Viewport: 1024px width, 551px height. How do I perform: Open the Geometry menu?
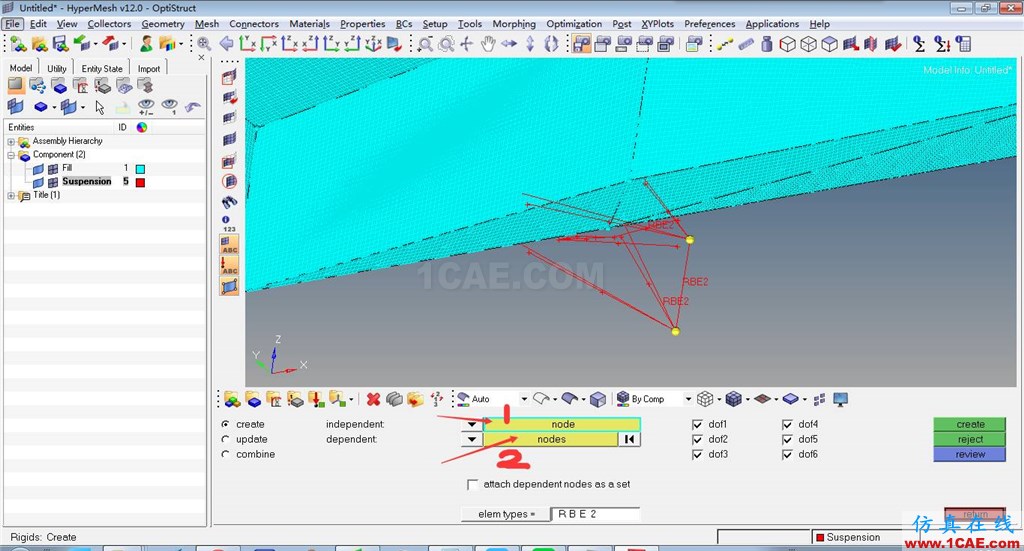tap(163, 24)
